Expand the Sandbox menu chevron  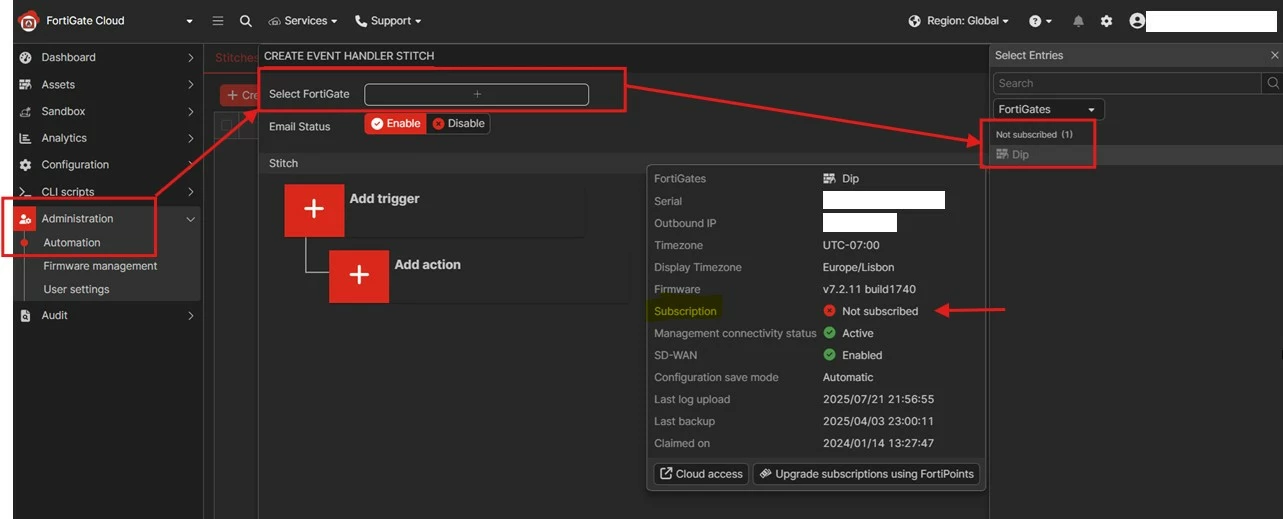(190, 112)
